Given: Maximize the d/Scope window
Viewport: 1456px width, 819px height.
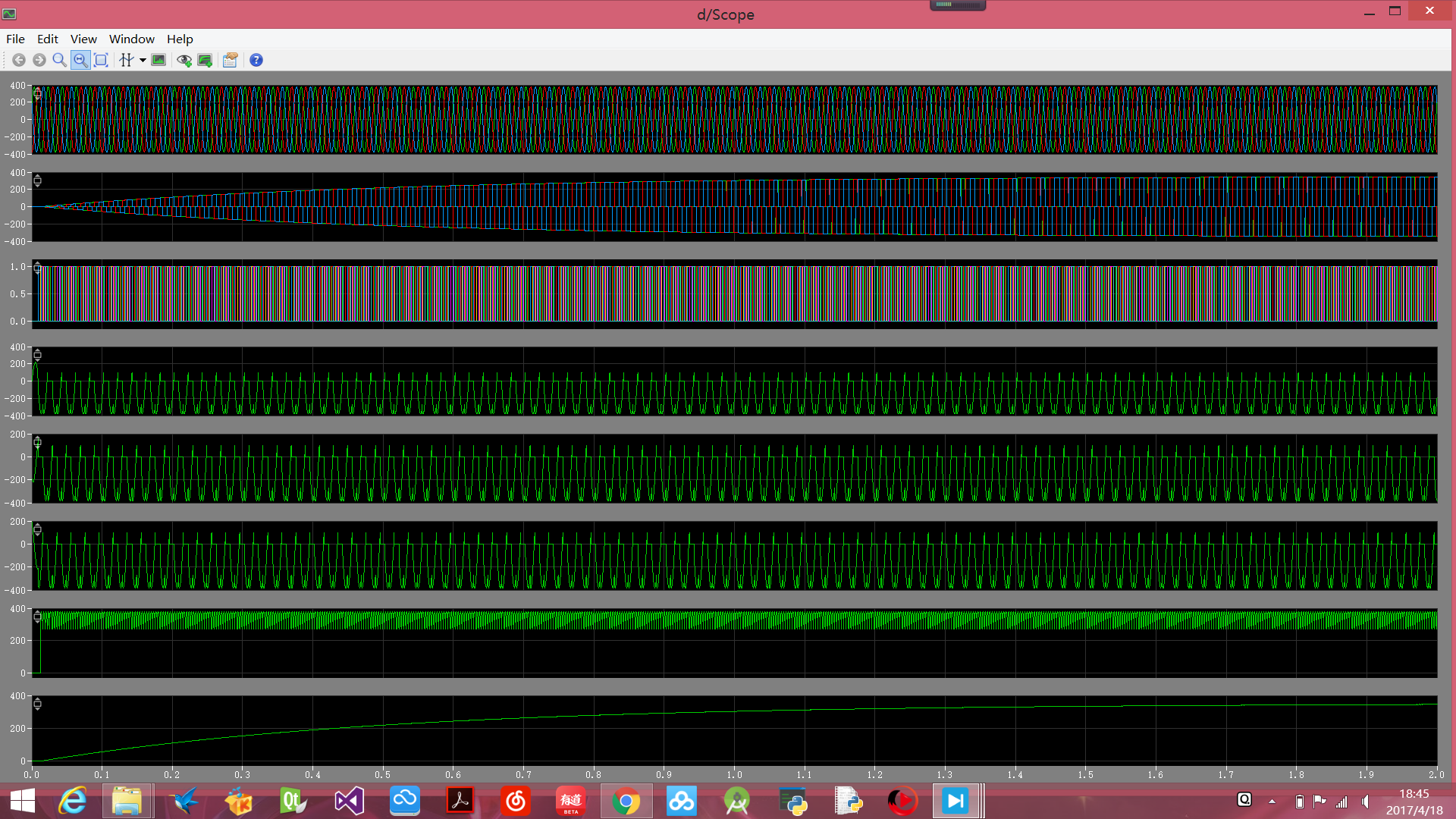Looking at the screenshot, I should 1395,11.
